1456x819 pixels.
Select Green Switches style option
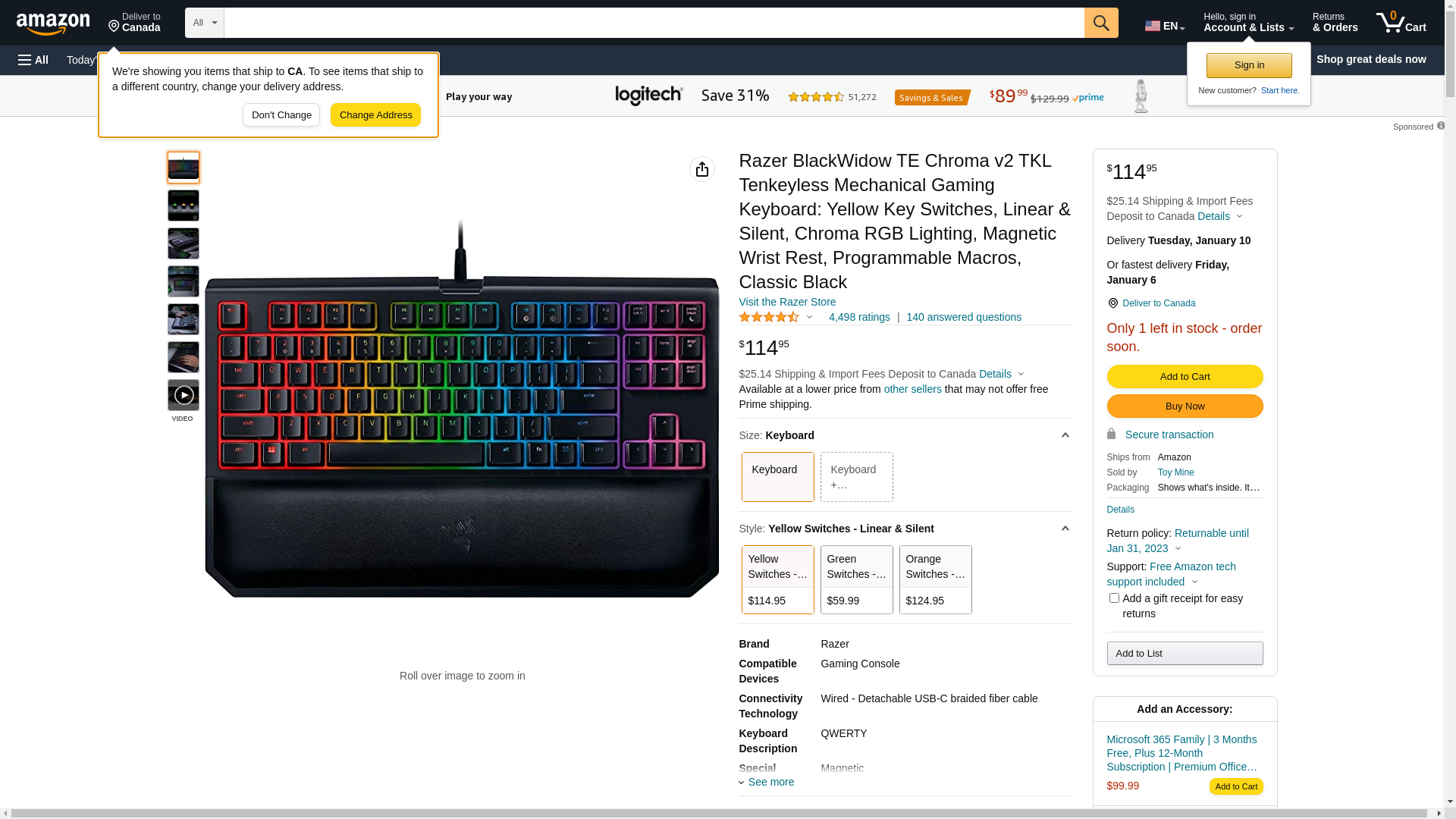point(857,579)
